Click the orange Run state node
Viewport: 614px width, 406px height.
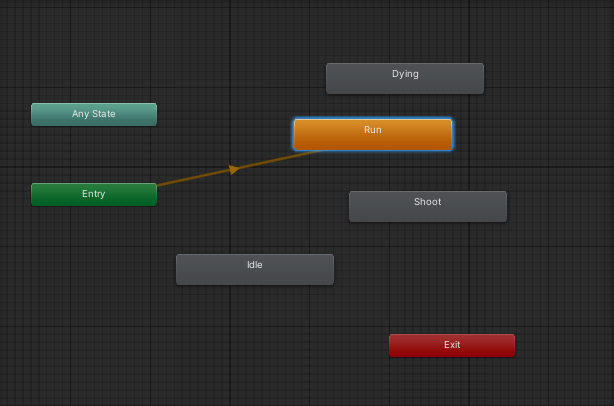coord(373,134)
